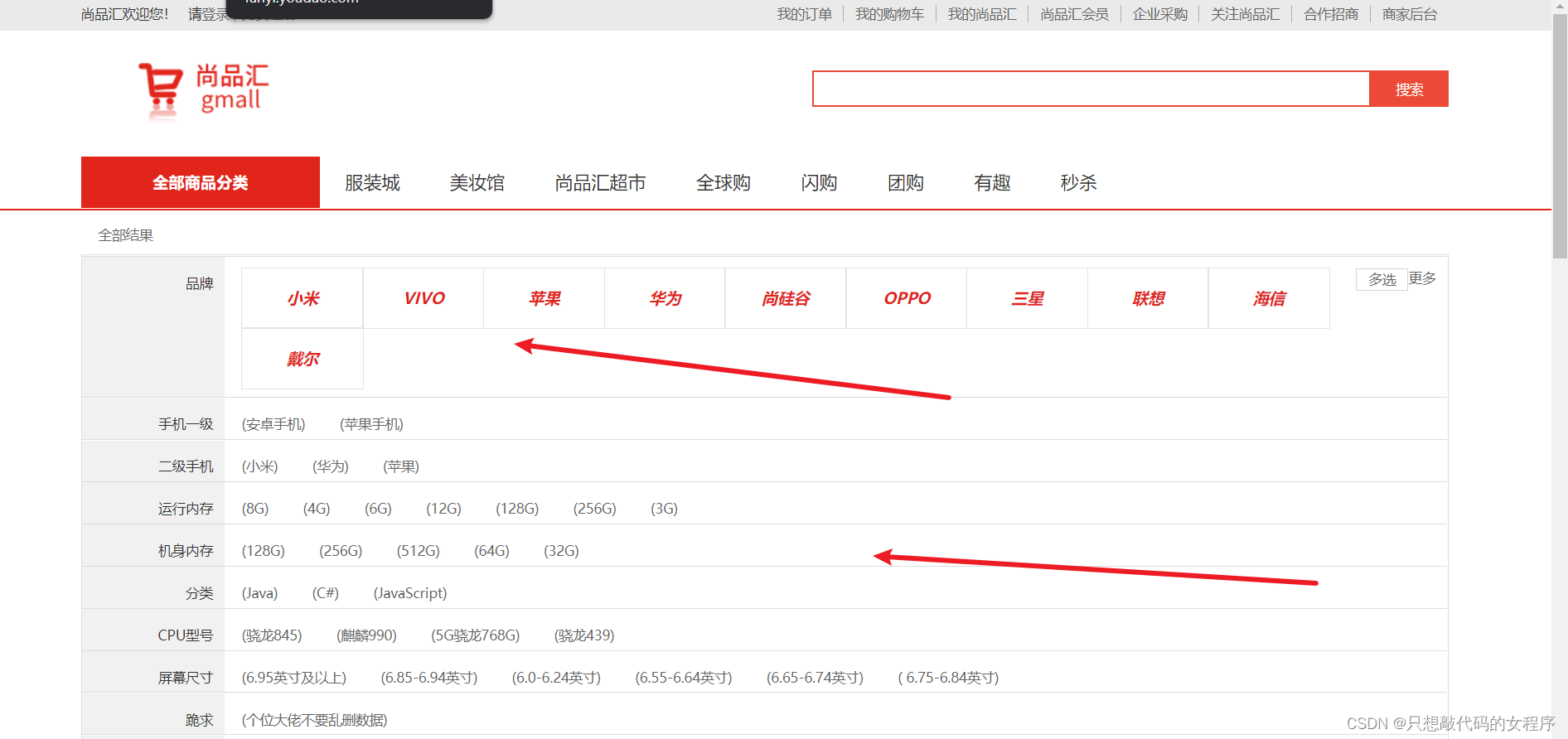The width and height of the screenshot is (1568, 739).
Task: Expand brands with 更多
Action: 1422,278
